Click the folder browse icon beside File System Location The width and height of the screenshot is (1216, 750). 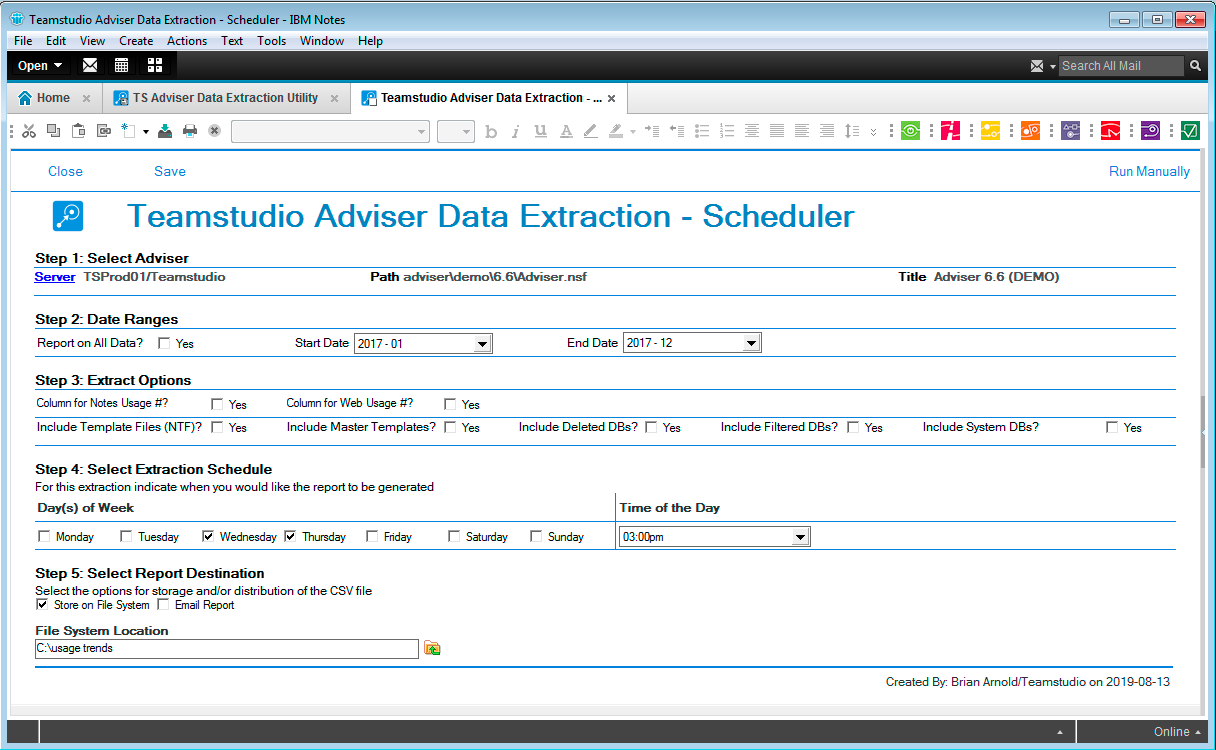[432, 649]
